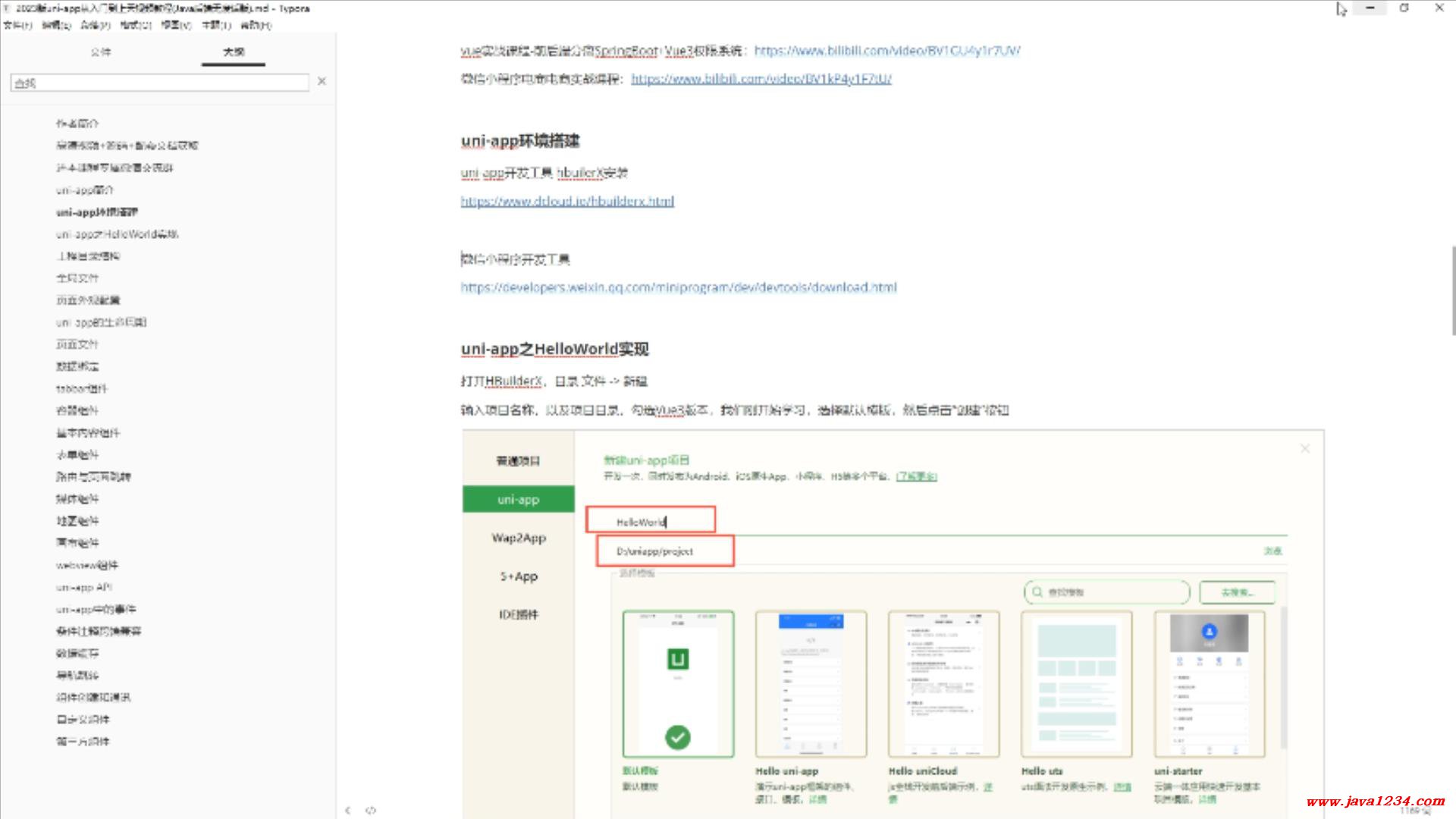Open the 段落 menu
1456x819 pixels.
[96, 25]
